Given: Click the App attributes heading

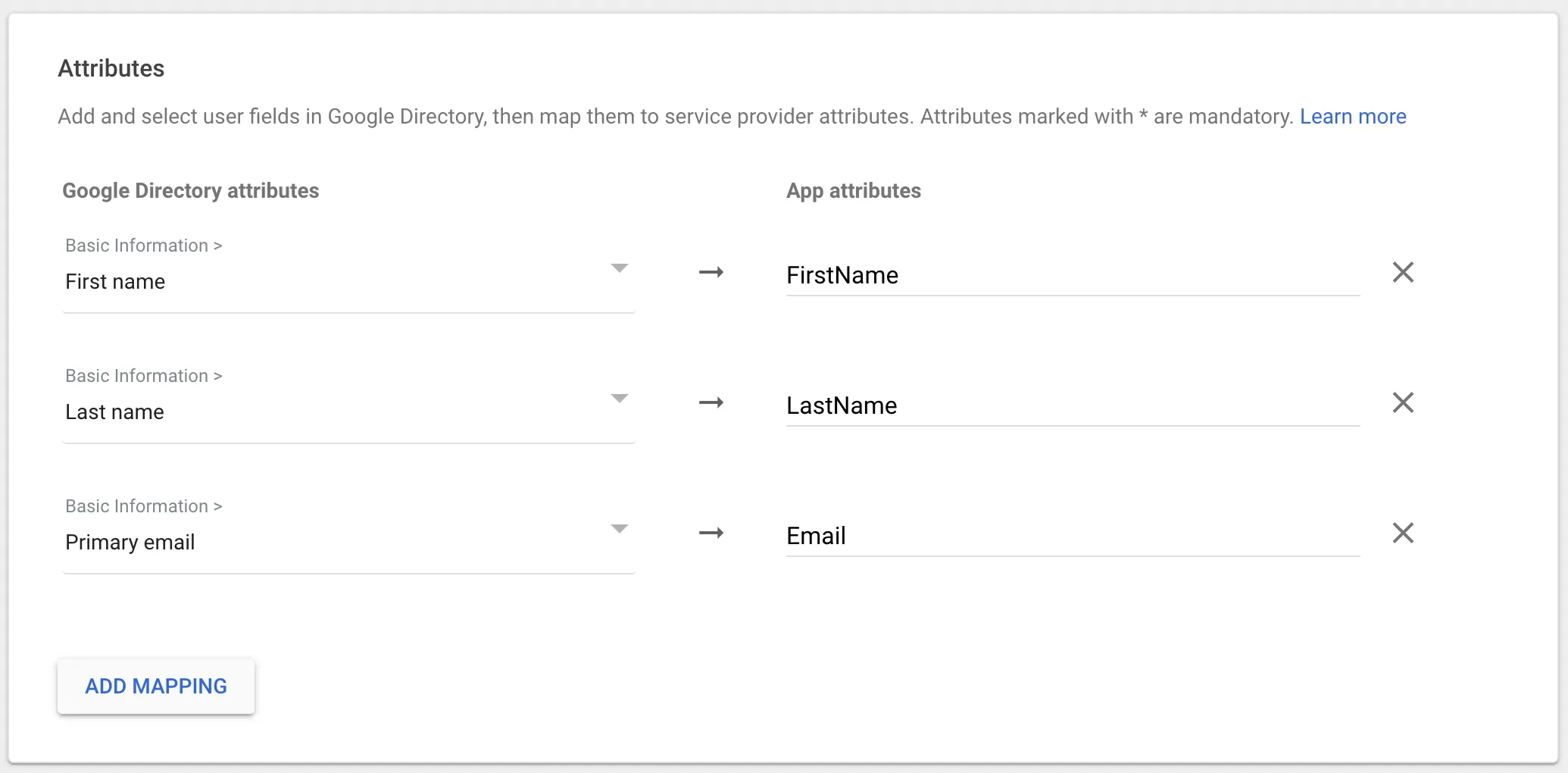Looking at the screenshot, I should coord(854,190).
